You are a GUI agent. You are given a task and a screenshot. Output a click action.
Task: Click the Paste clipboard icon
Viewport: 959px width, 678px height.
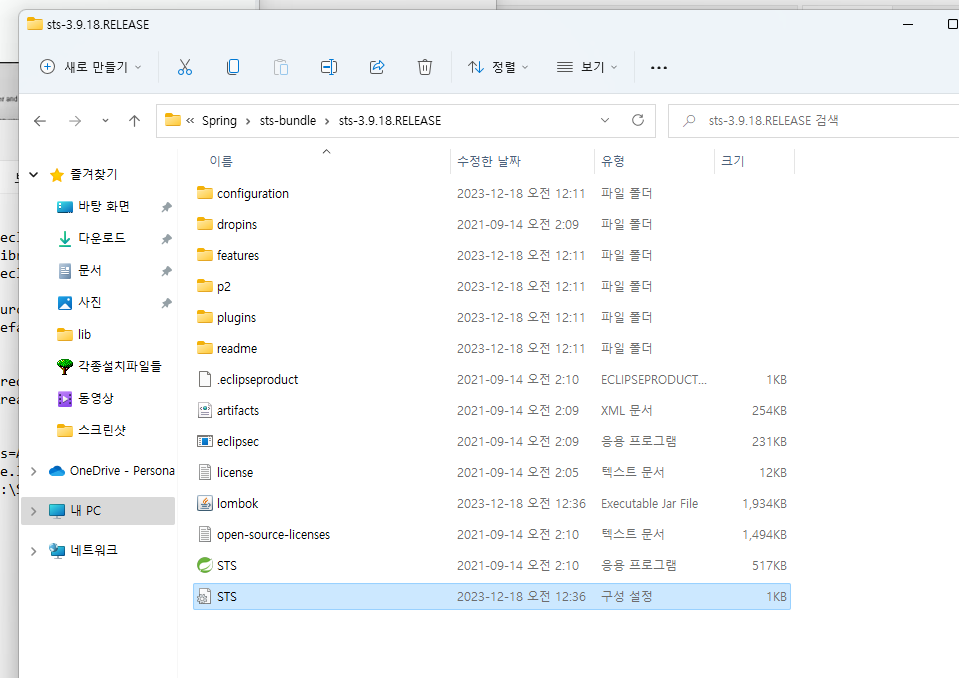(281, 67)
